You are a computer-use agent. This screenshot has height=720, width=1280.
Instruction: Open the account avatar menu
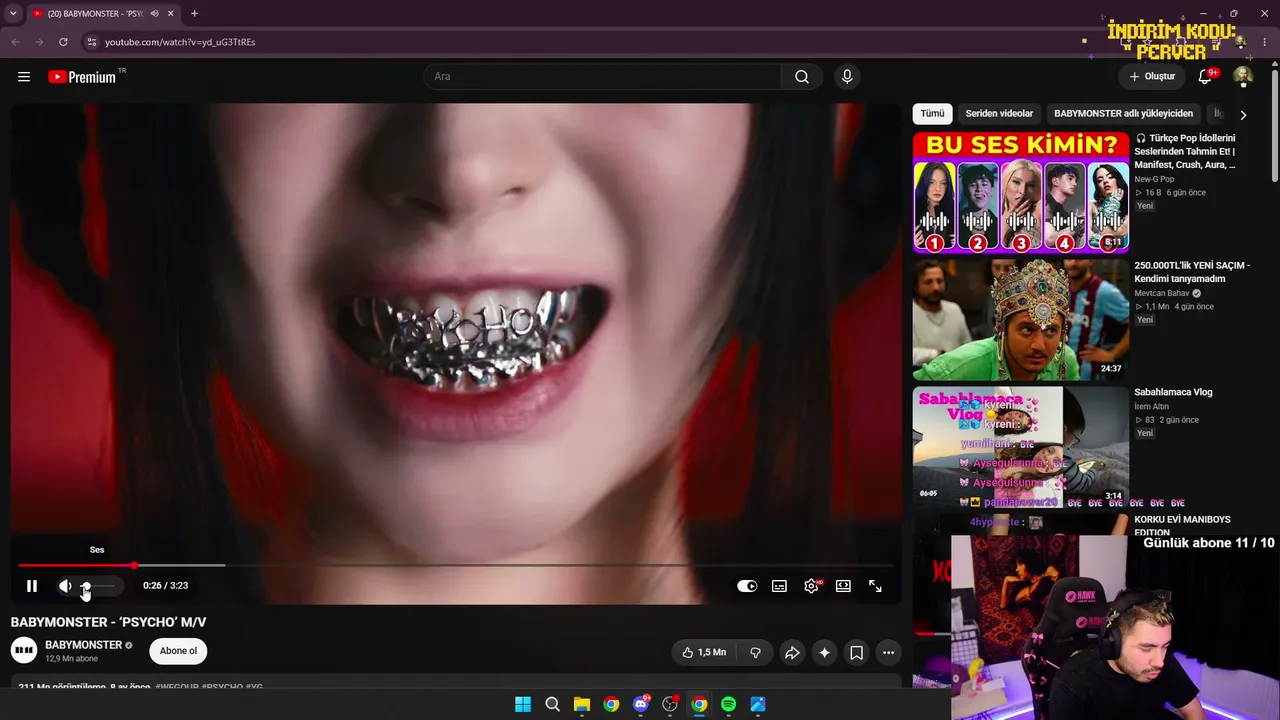pos(1243,77)
